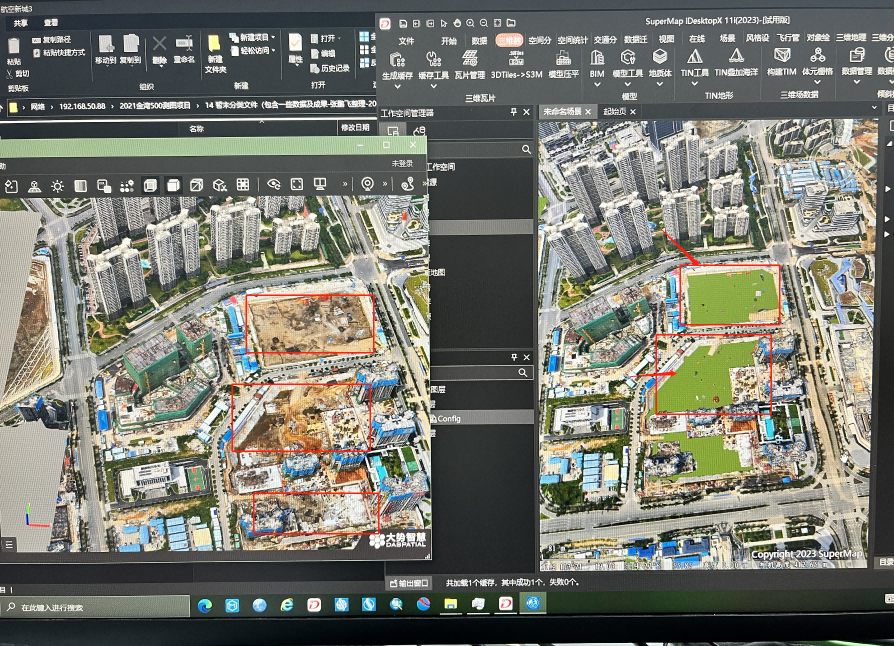Click the 名称 column header in File Explorer
Image resolution: width=894 pixels, height=646 pixels.
pos(197,129)
